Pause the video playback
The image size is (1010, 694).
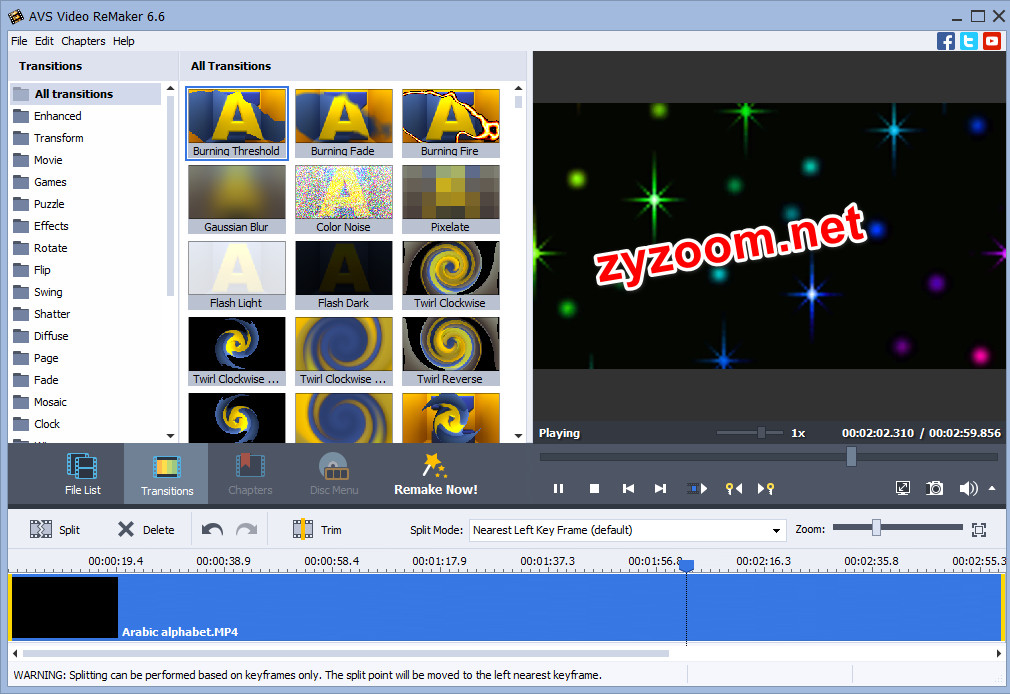tap(558, 488)
